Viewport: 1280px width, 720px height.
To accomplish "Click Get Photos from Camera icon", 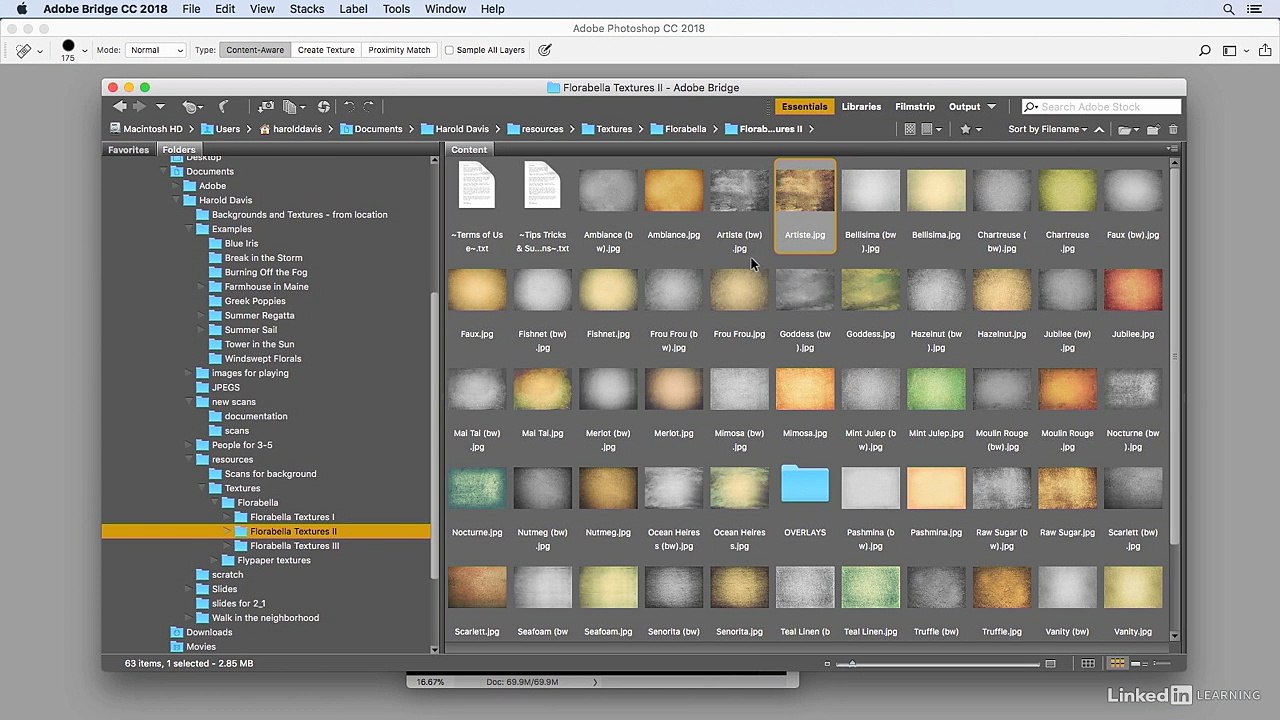I will pyautogui.click(x=266, y=107).
